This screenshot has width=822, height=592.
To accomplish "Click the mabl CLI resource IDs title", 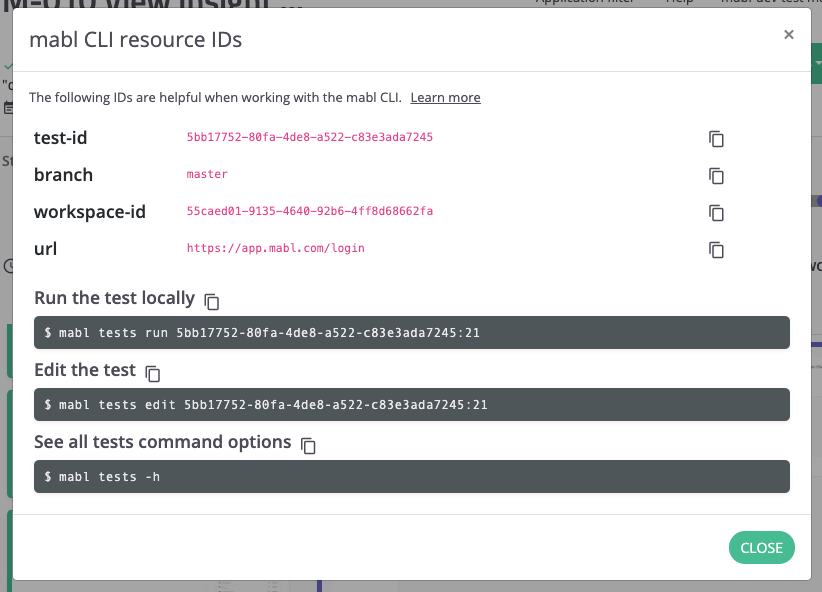I will [135, 40].
